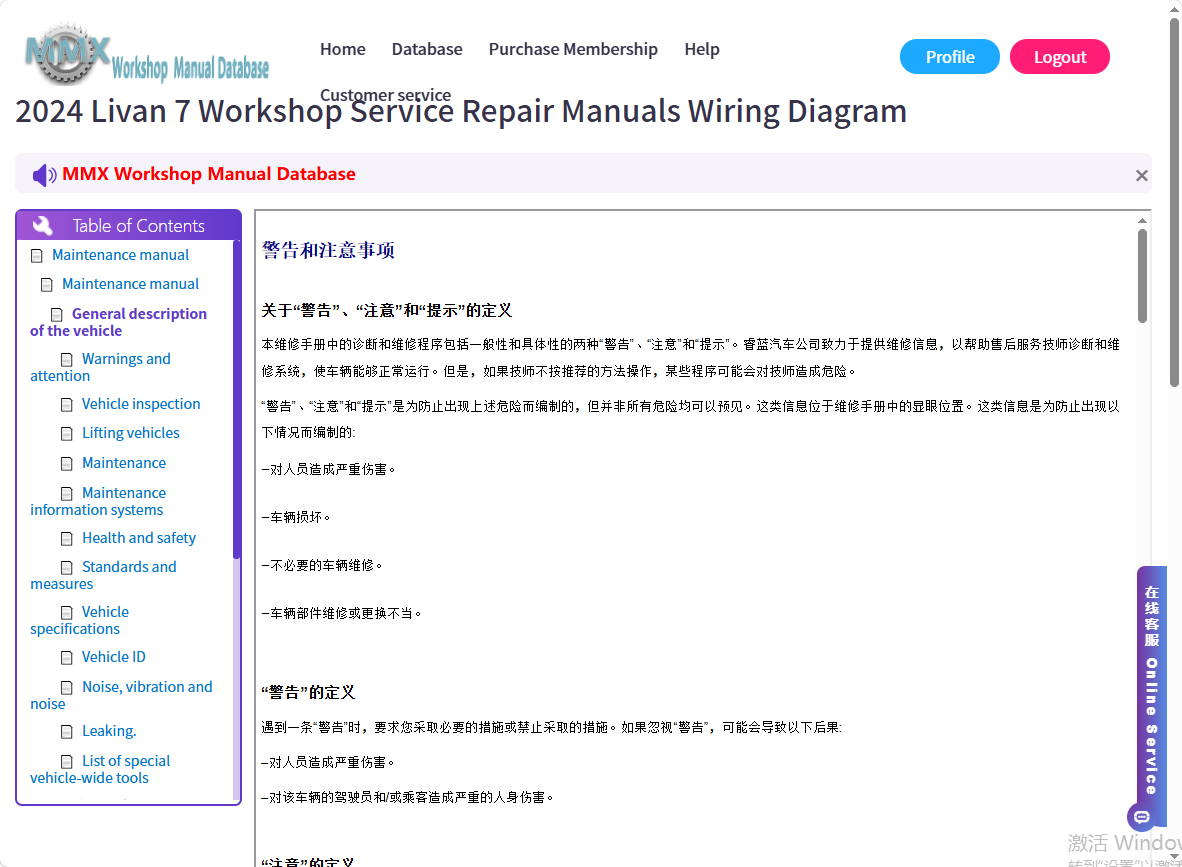Select General description of the vehicle

(x=118, y=322)
